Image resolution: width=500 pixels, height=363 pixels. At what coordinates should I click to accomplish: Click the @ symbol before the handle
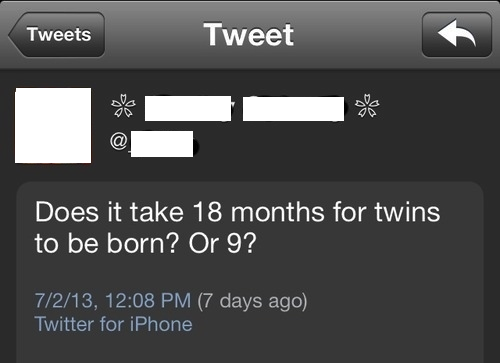118,141
